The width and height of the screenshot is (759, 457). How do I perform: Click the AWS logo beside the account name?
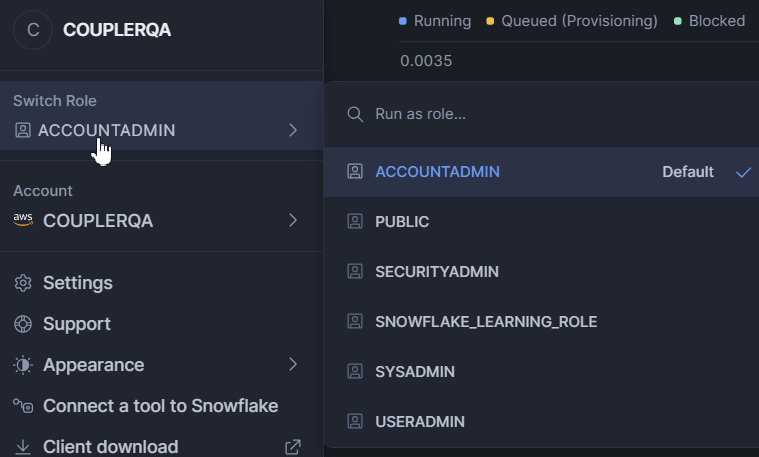tap(23, 220)
